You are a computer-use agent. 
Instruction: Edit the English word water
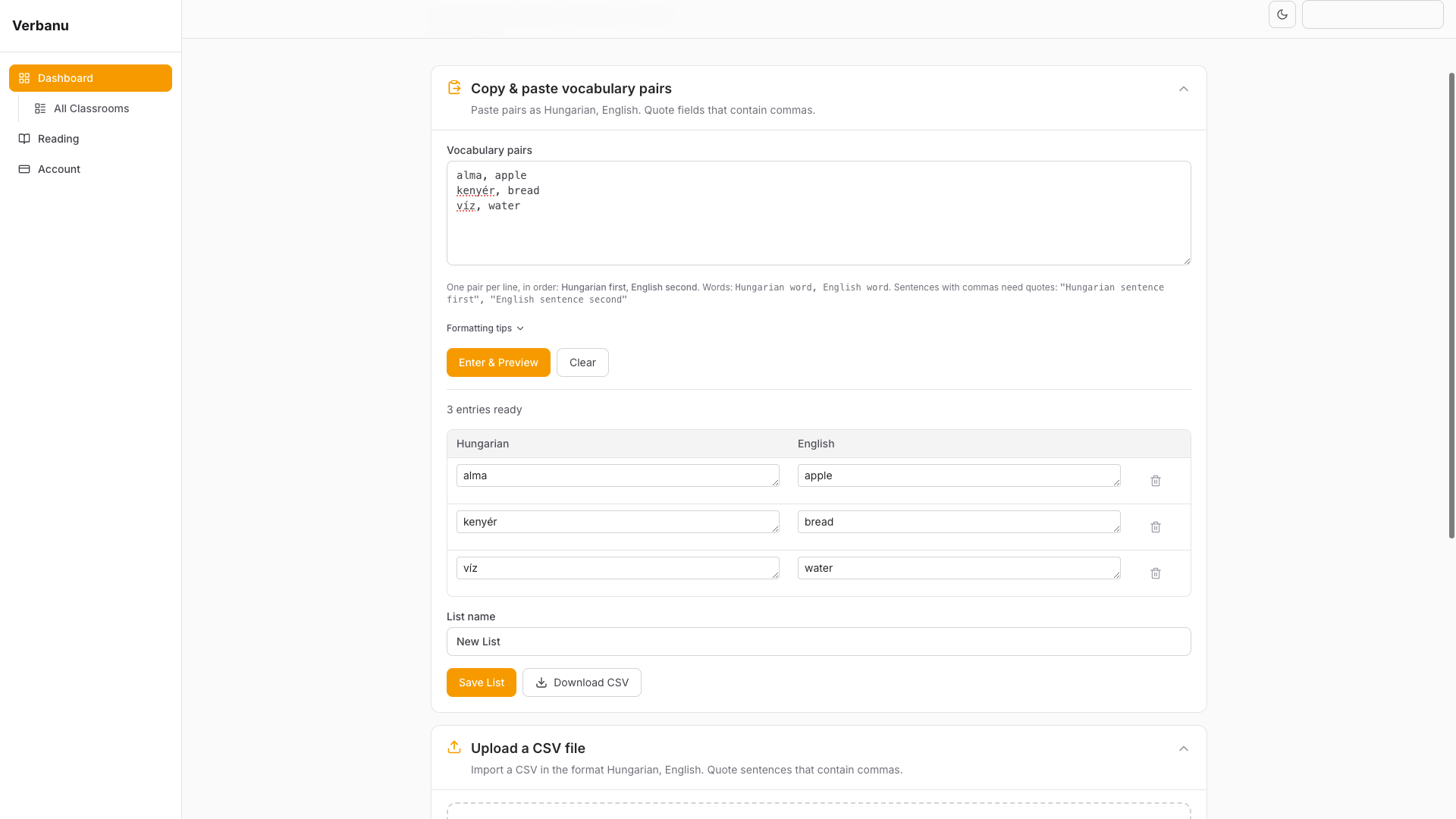pos(959,568)
